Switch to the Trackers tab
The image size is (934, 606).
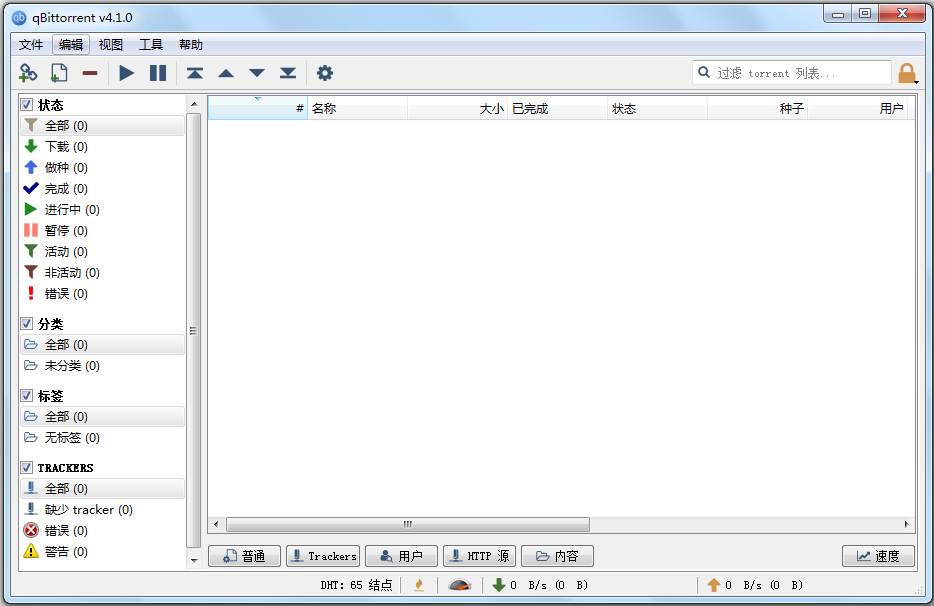[323, 556]
